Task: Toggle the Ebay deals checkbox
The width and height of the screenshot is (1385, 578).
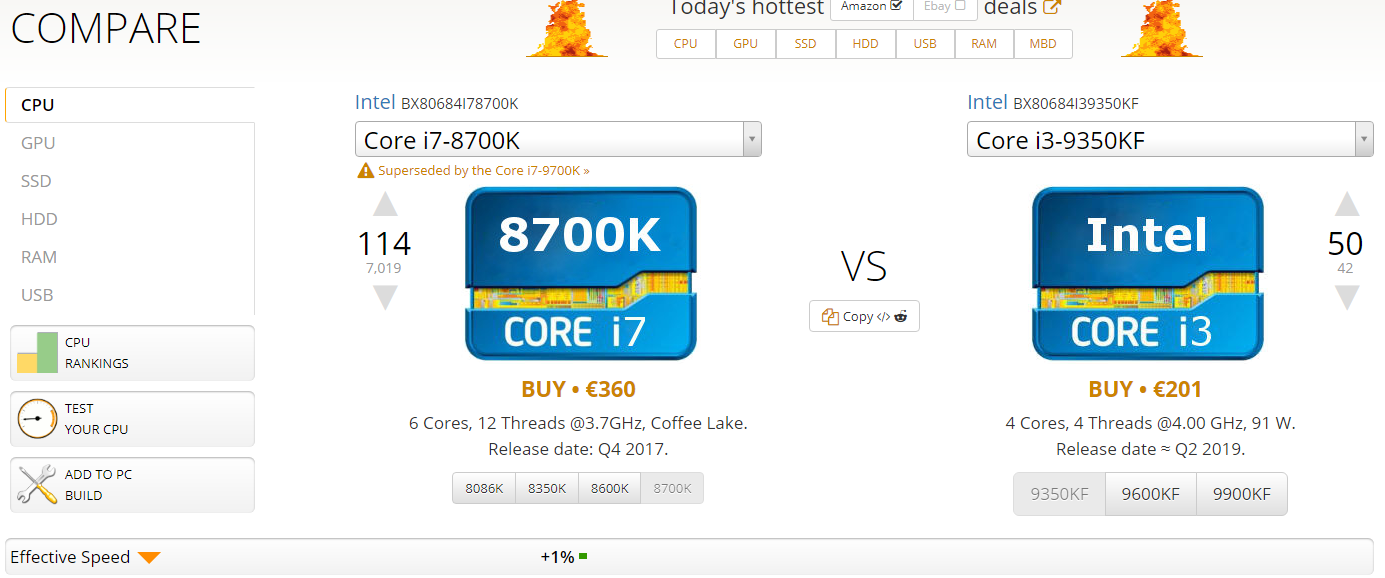Action: [961, 6]
